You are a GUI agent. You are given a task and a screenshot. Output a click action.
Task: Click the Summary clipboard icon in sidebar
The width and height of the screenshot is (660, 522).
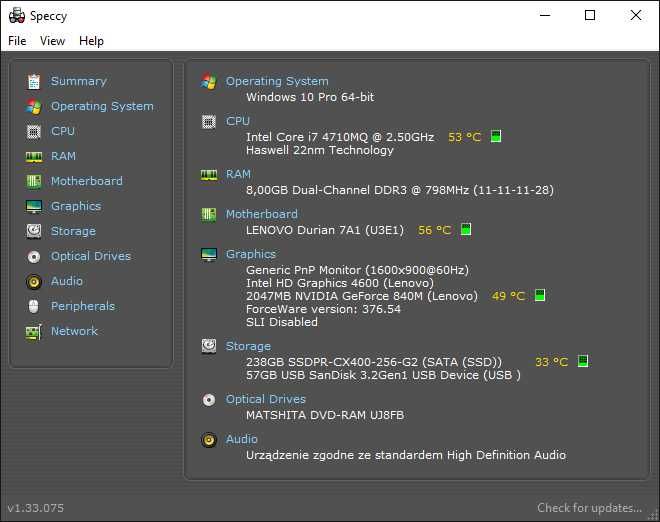(x=34, y=81)
